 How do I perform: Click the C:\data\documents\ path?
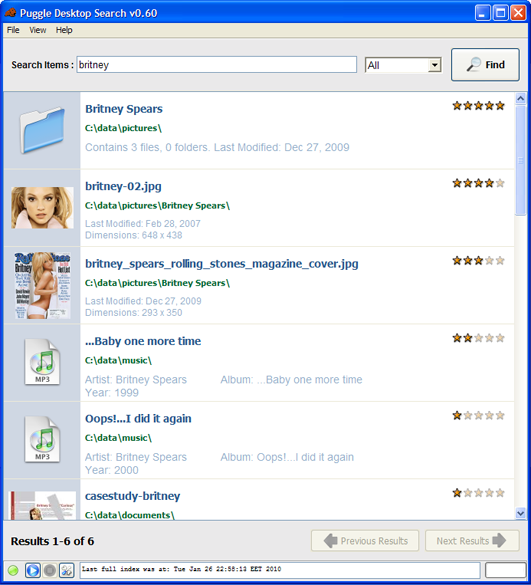click(129, 515)
